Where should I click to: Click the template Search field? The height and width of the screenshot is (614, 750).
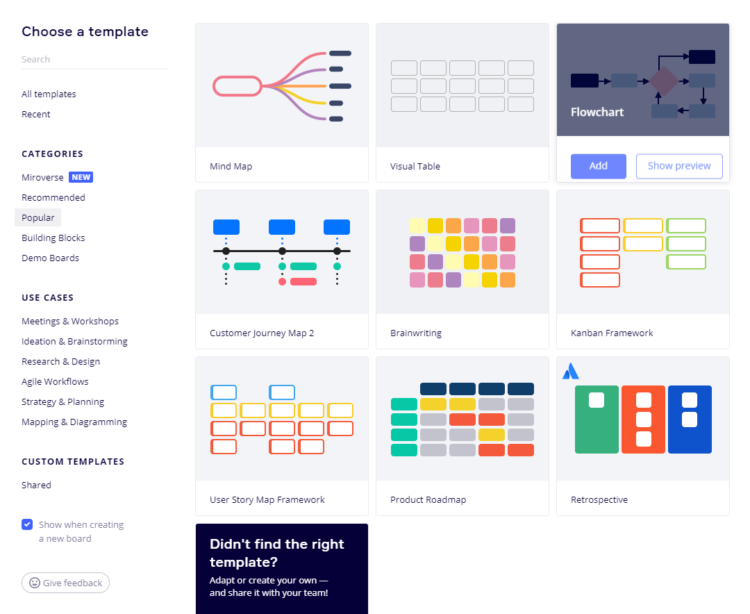click(x=94, y=60)
